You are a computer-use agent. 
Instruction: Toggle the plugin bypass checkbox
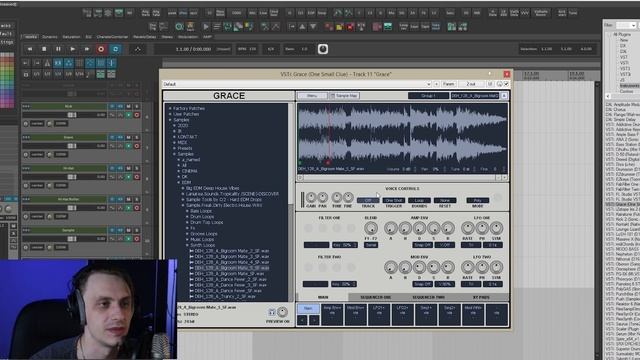tap(507, 84)
